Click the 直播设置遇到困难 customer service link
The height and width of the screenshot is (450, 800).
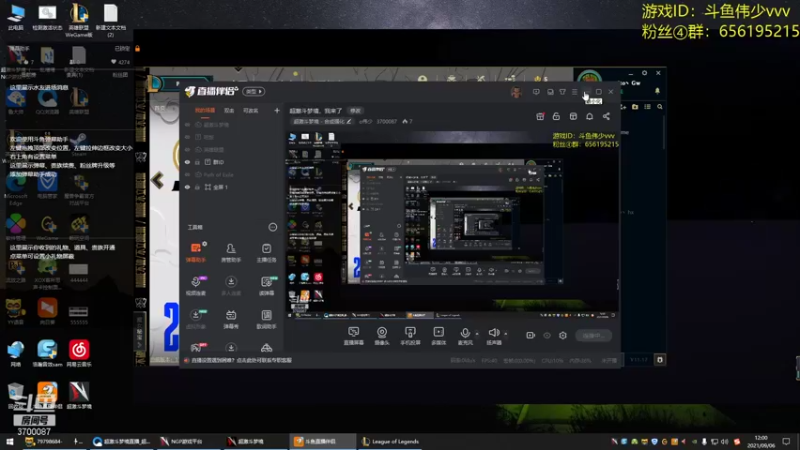click(241, 360)
